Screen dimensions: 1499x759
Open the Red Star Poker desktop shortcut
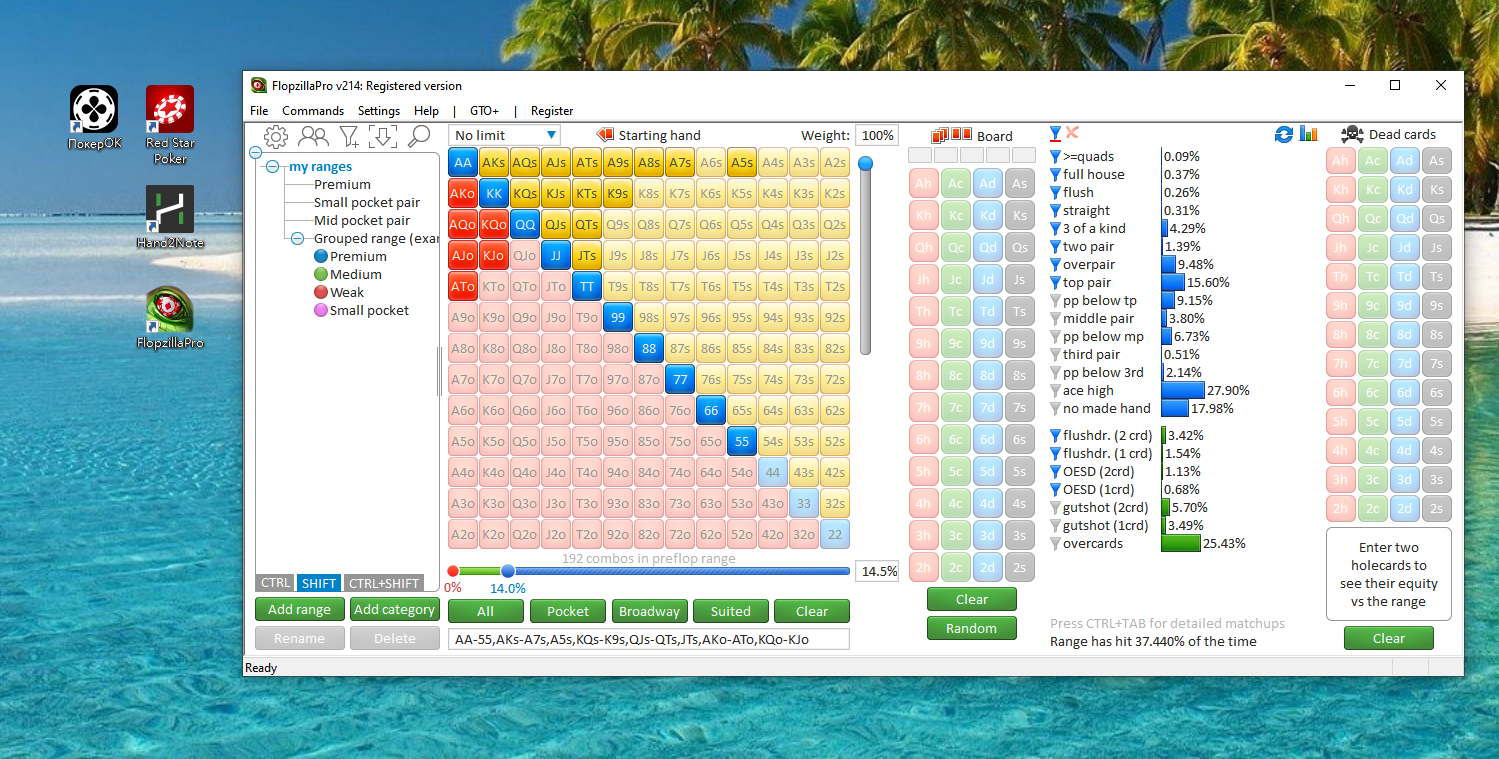click(170, 124)
